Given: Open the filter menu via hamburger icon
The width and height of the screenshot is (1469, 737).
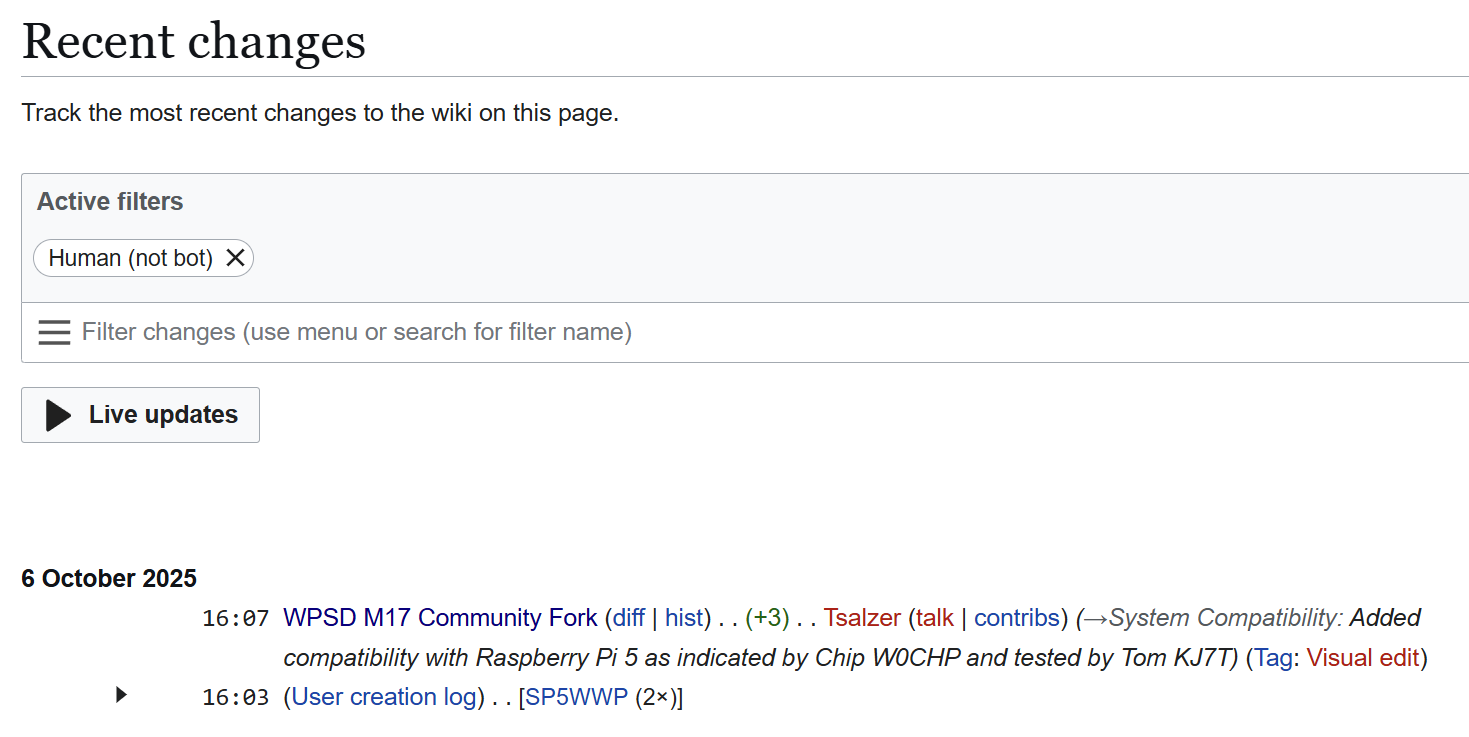Looking at the screenshot, I should pyautogui.click(x=54, y=331).
